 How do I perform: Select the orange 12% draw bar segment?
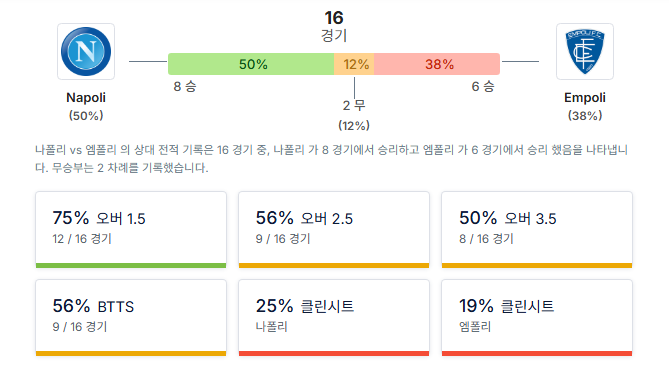coord(354,64)
